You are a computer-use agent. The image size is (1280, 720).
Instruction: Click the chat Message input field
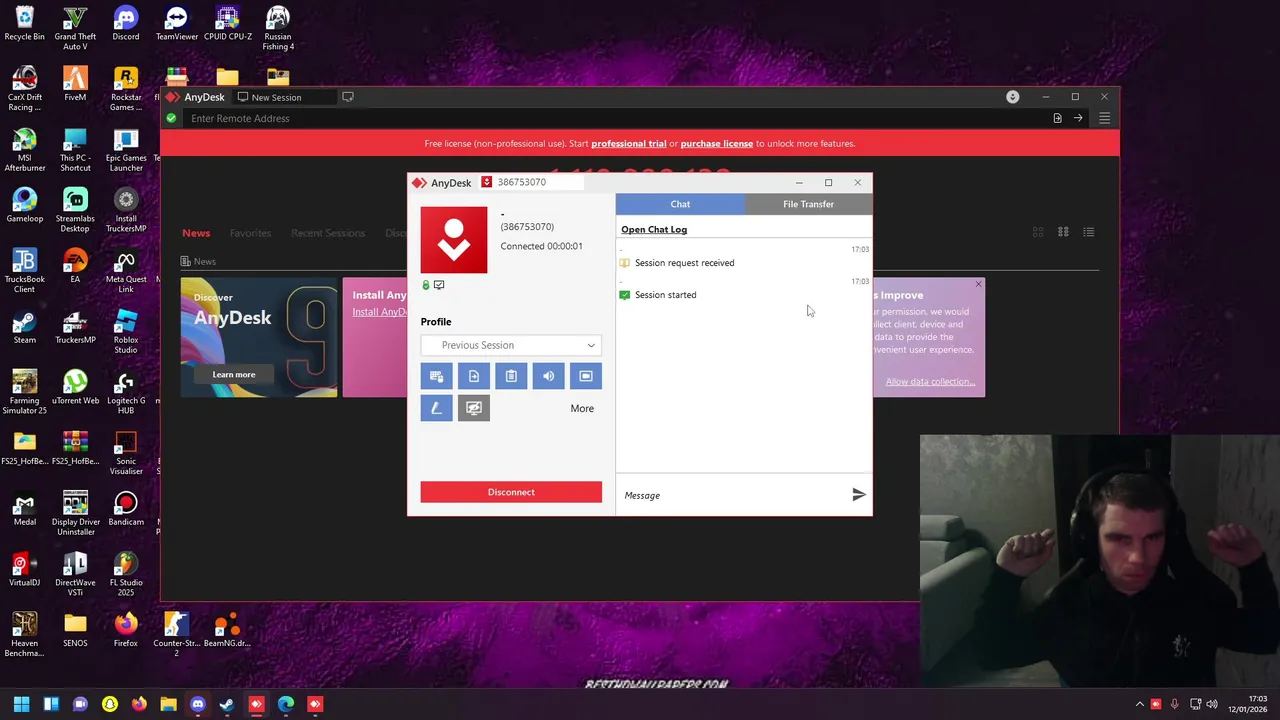(x=734, y=495)
